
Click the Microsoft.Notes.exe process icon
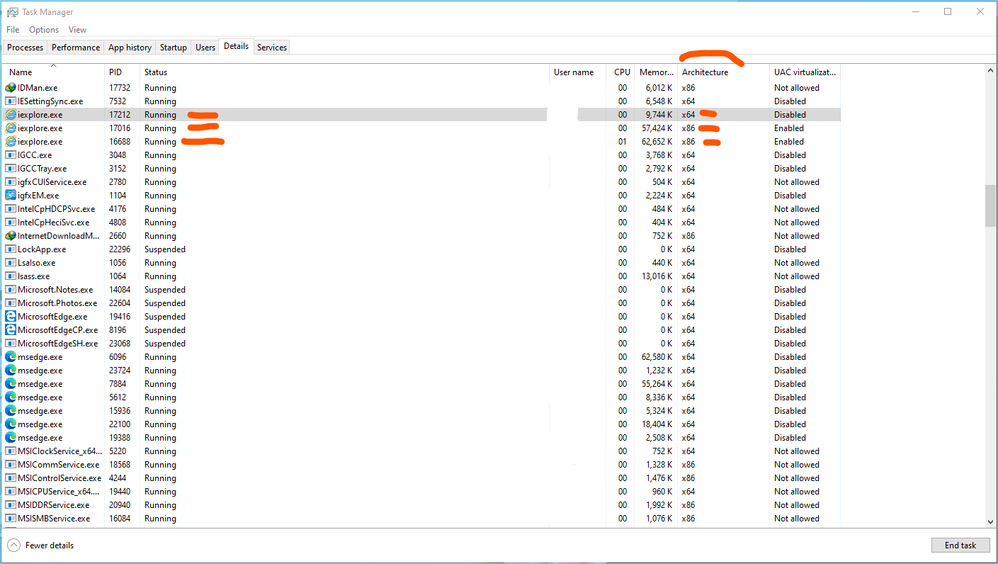(10, 290)
